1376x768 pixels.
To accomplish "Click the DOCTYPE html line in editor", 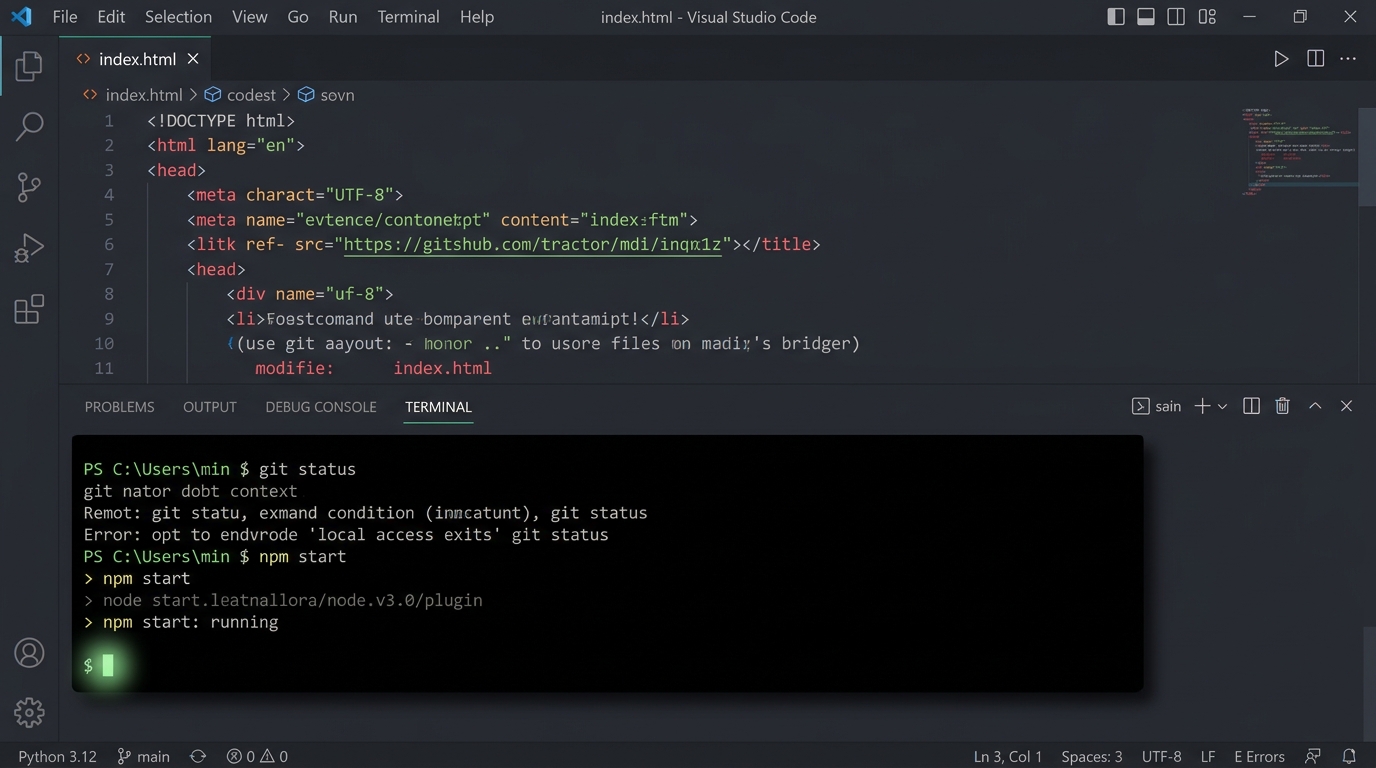I will [221, 121].
